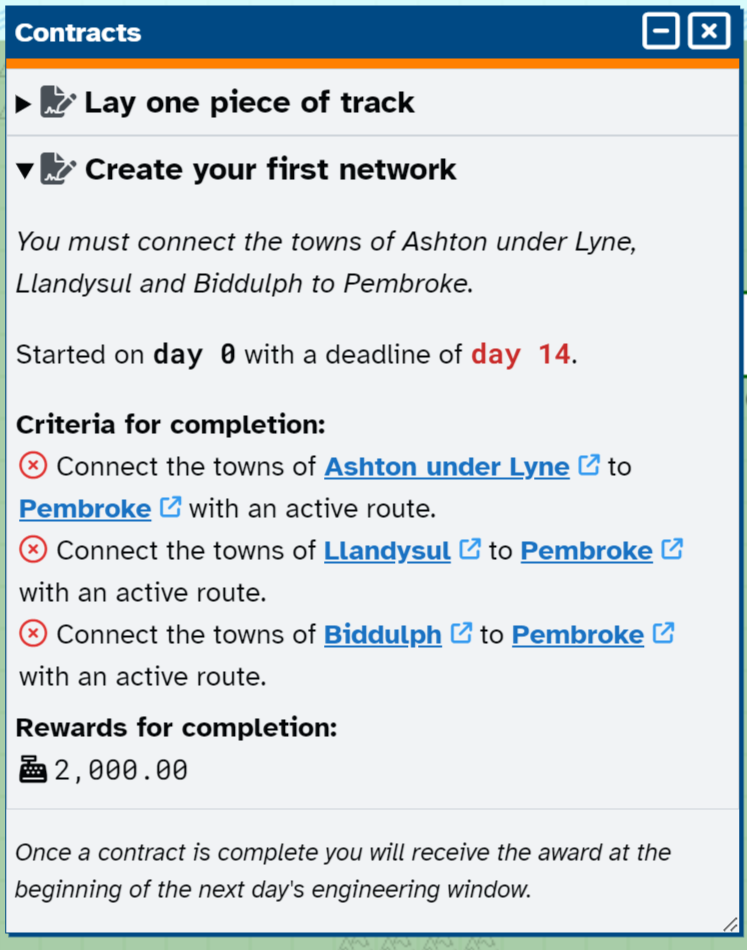The width and height of the screenshot is (747, 950).
Task: Click contract icon beside 'Create your first network'
Action: [59, 169]
